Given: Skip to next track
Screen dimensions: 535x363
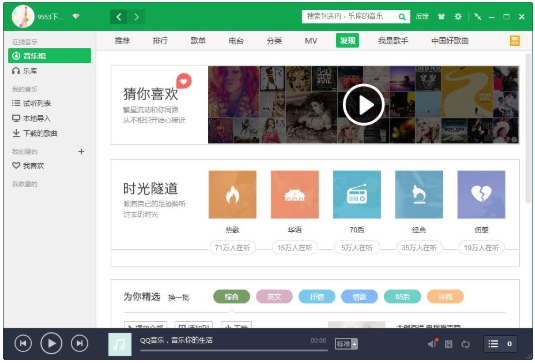Looking at the screenshot, I should [x=79, y=343].
